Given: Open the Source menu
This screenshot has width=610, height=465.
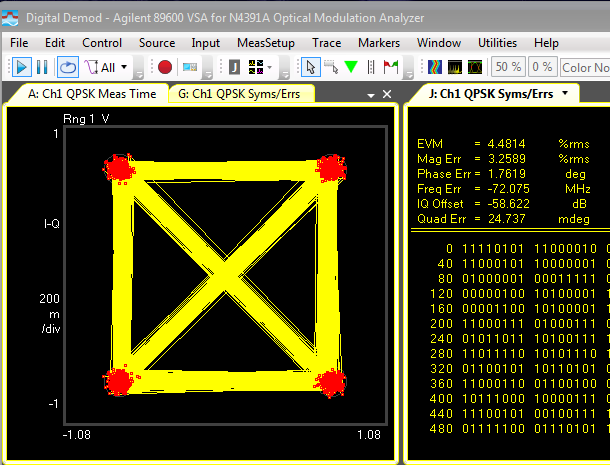Looking at the screenshot, I should pos(157,43).
